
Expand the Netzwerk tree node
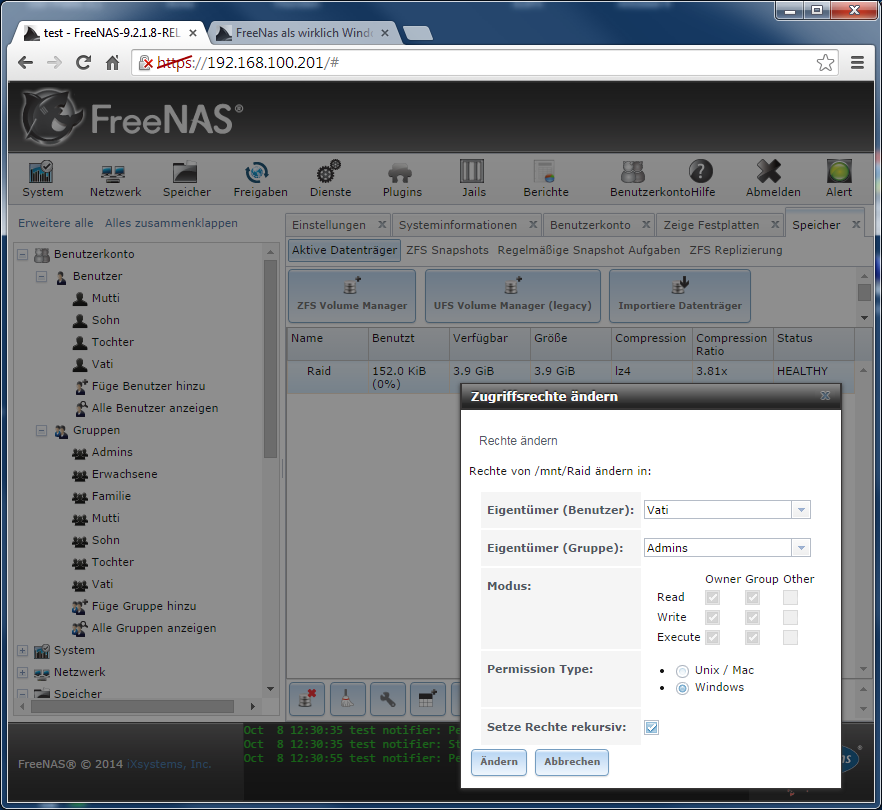coord(22,672)
